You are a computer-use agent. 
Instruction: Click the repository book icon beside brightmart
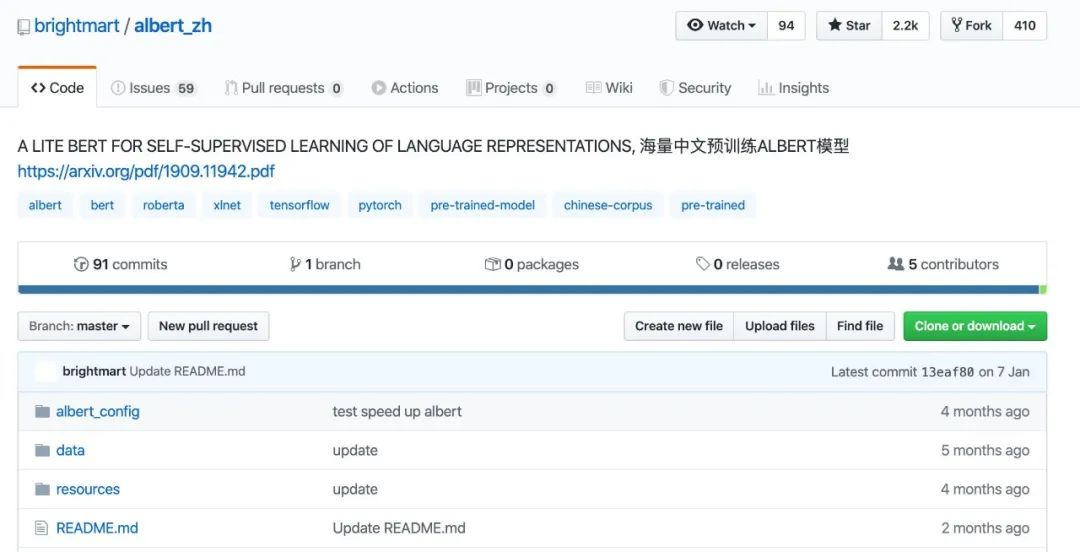[x=24, y=28]
